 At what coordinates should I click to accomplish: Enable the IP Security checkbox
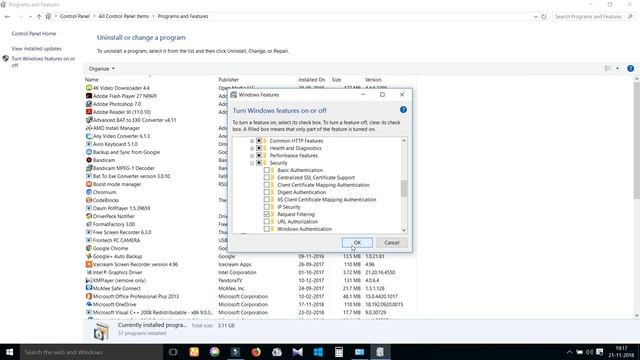(x=267, y=207)
